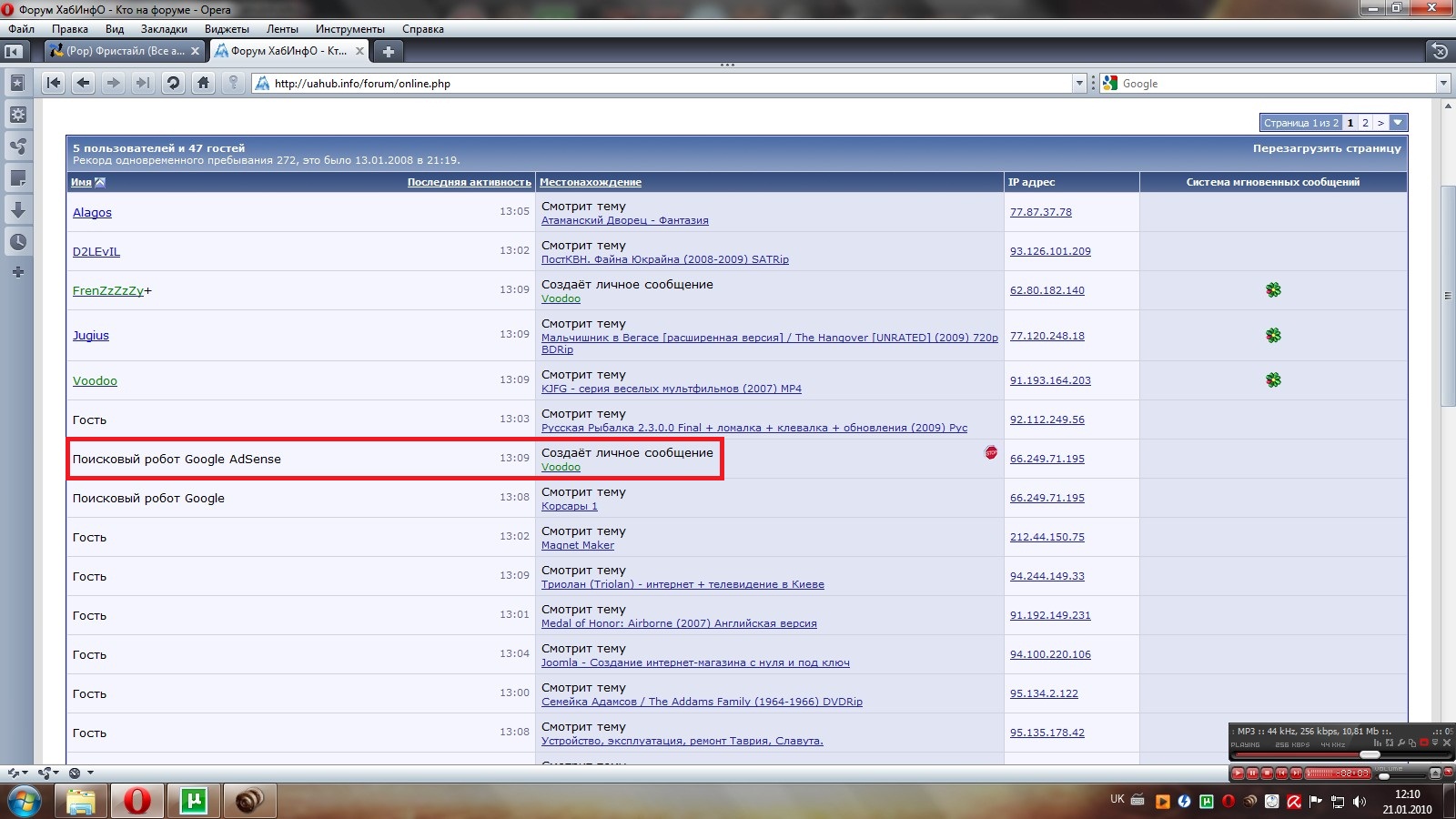The width and height of the screenshot is (1456, 819).
Task: Click the Back arrow navigation button
Action: [84, 83]
